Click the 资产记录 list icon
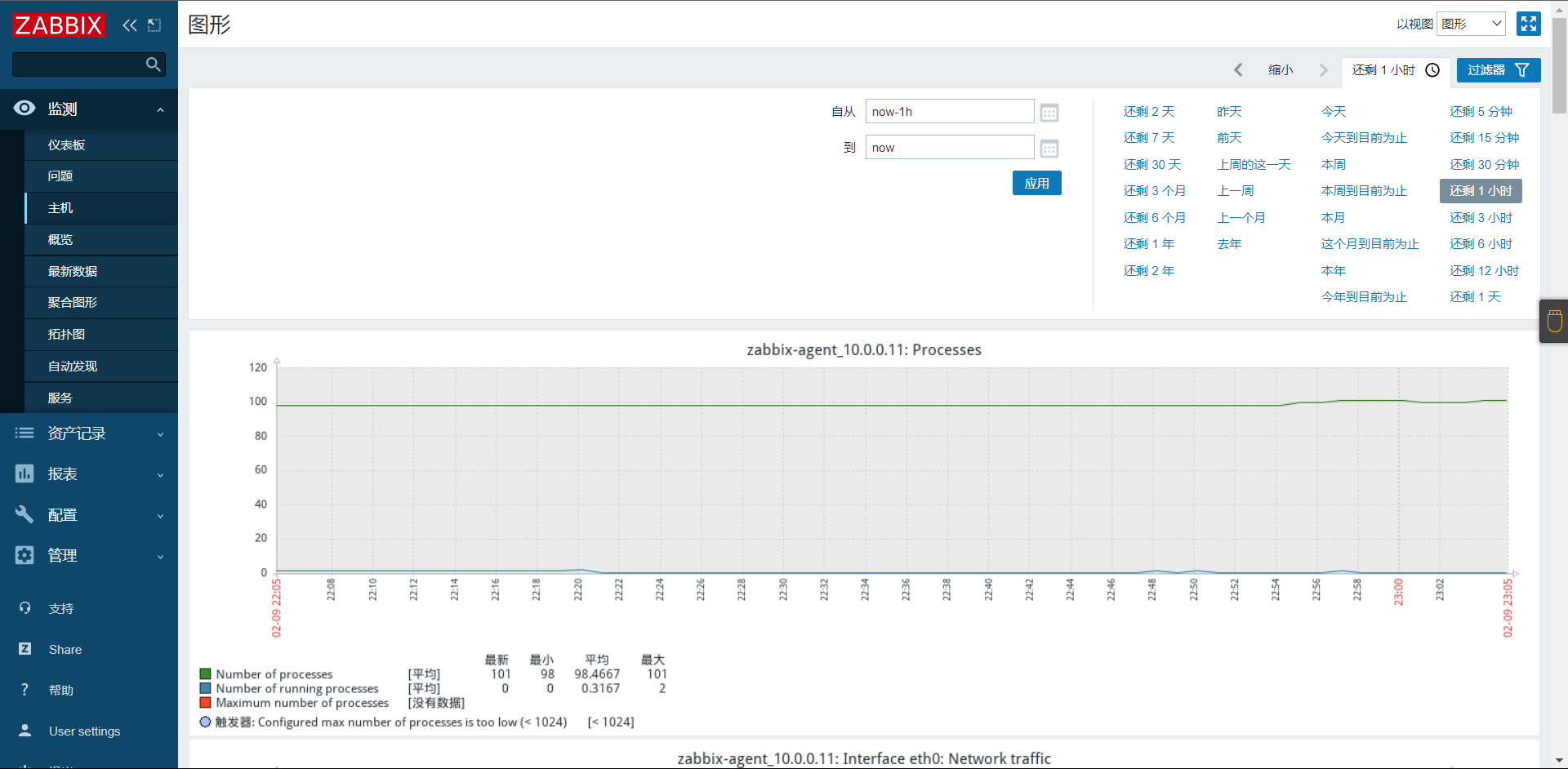The width and height of the screenshot is (1568, 769). click(x=24, y=433)
